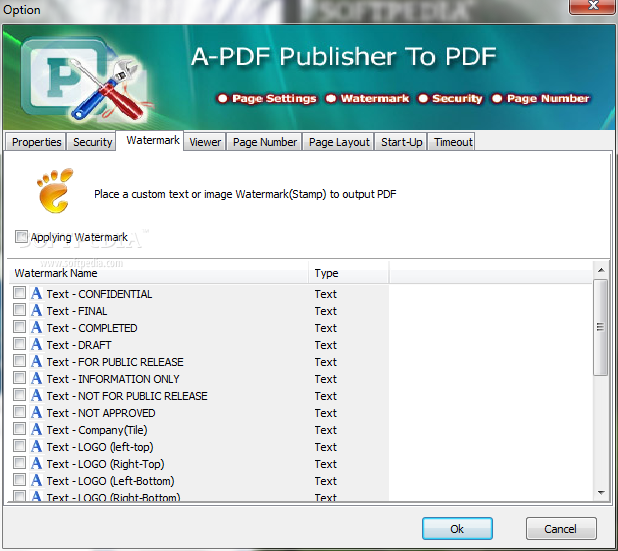Viewport: 618px width, 551px height.
Task: Open the Properties tab
Action: [36, 142]
